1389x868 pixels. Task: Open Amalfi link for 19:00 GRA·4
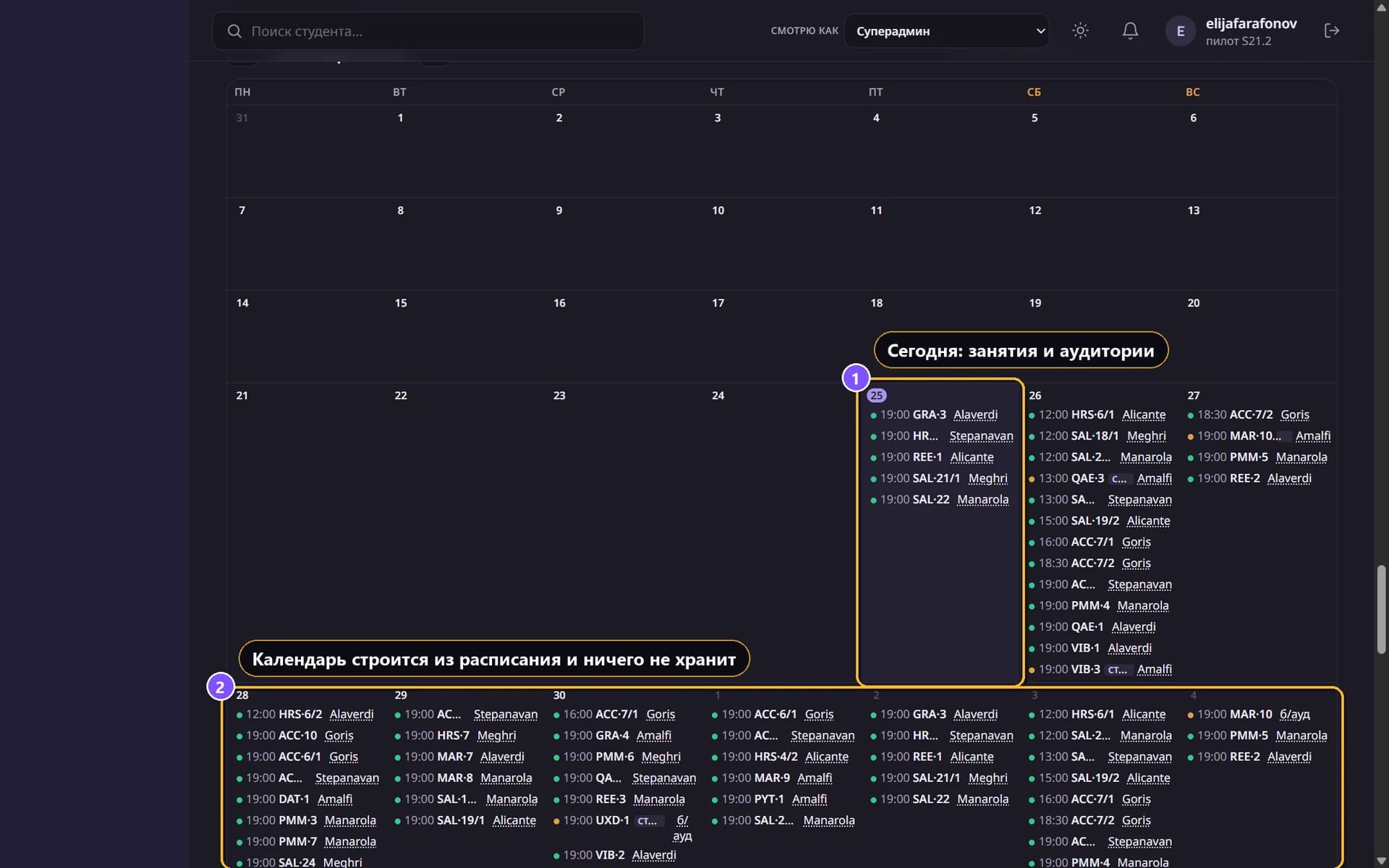click(x=653, y=735)
